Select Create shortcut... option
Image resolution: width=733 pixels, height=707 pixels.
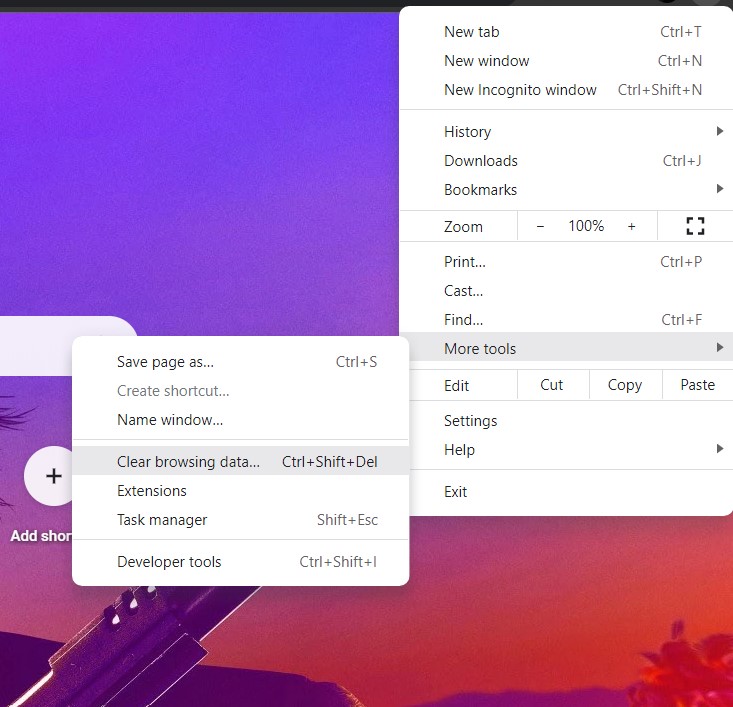[241, 391]
